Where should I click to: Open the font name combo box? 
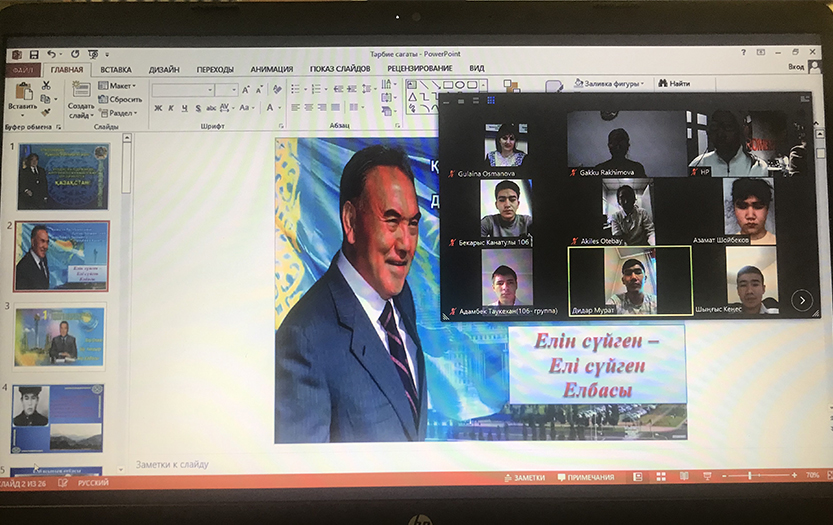[x=182, y=89]
